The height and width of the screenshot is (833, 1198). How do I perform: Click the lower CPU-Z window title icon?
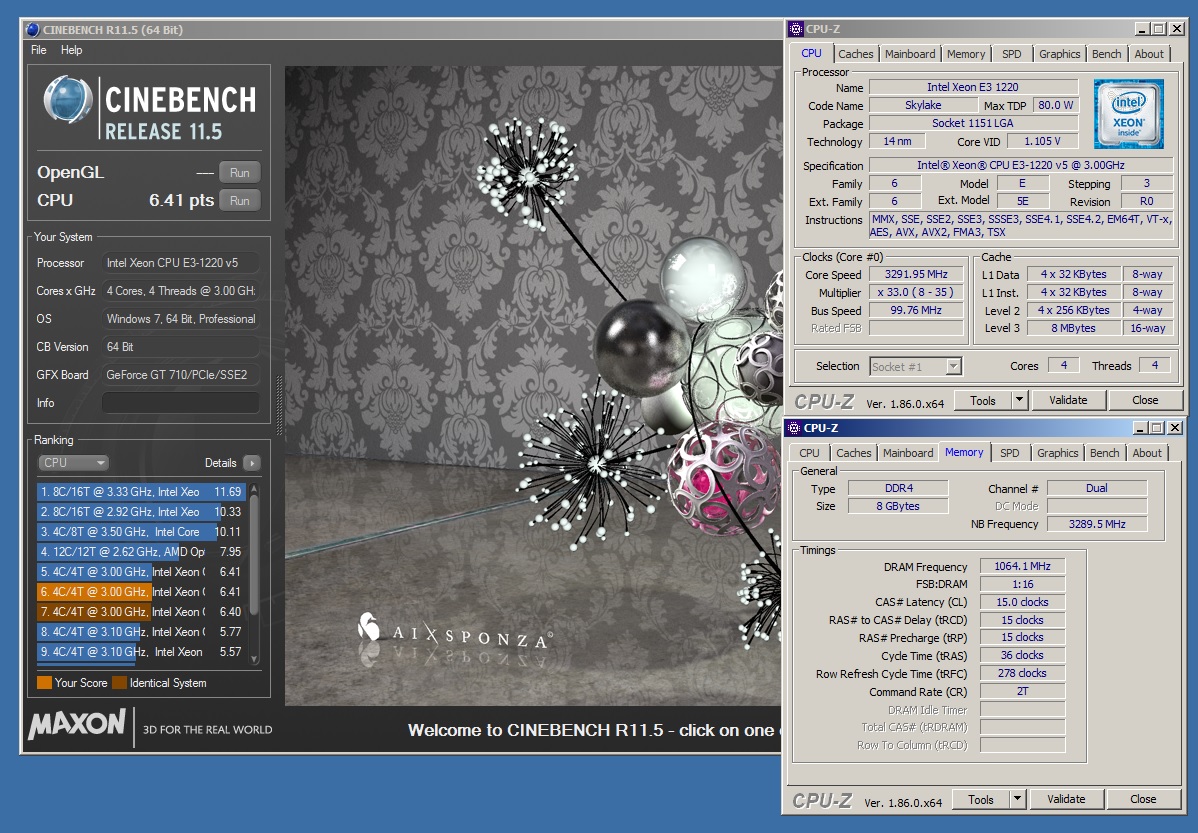coord(794,428)
